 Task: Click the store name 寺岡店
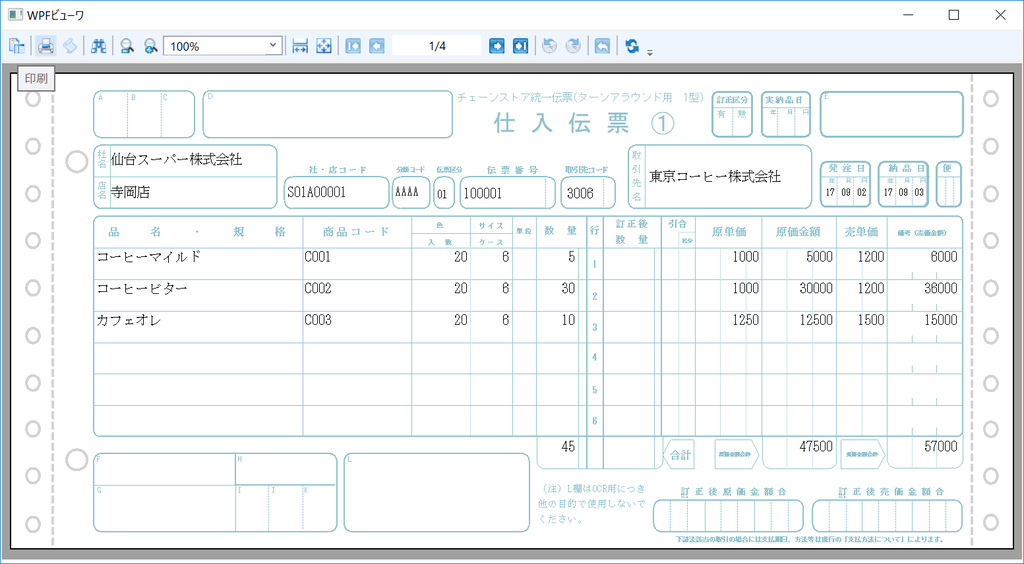(131, 192)
